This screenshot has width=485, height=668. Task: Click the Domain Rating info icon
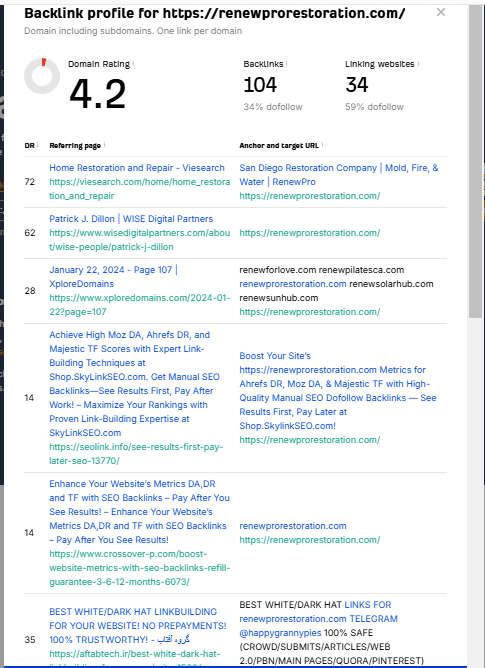(x=133, y=63)
